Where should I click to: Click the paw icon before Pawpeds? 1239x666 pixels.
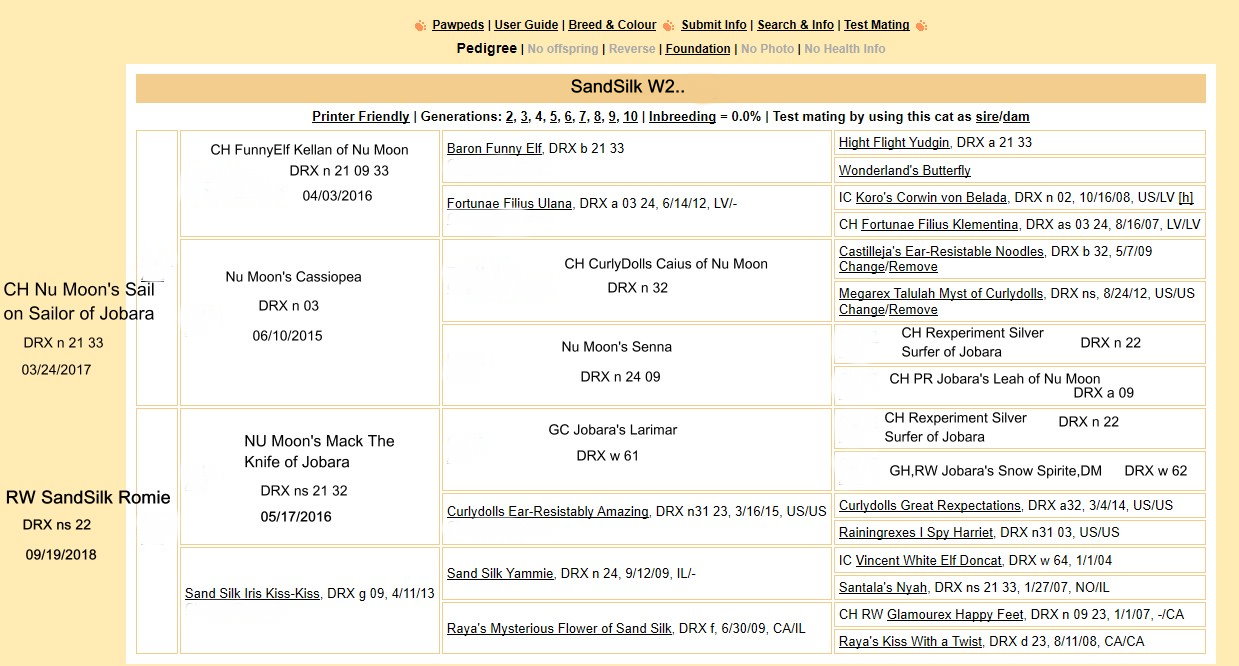click(x=420, y=25)
